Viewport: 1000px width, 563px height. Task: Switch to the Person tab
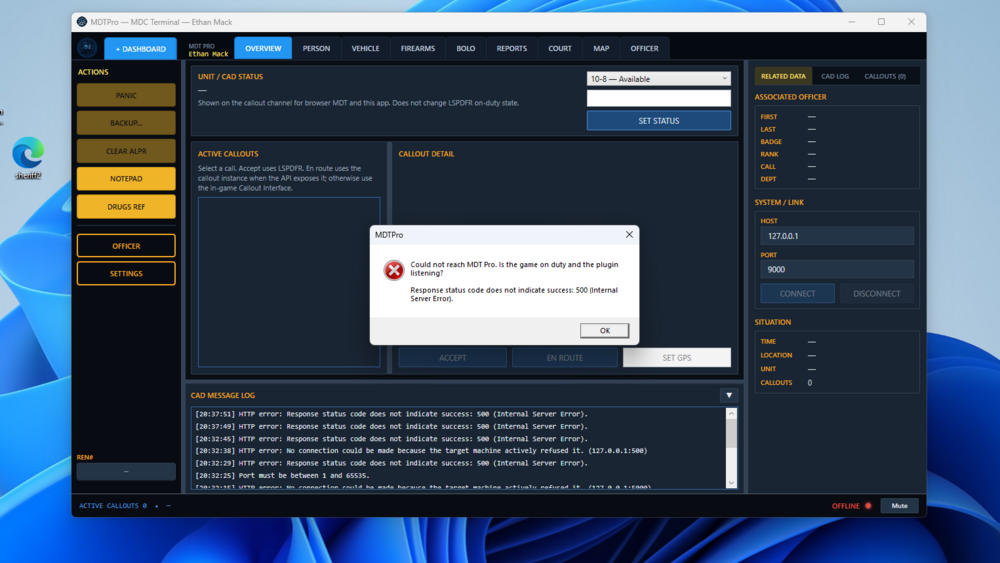(x=316, y=48)
